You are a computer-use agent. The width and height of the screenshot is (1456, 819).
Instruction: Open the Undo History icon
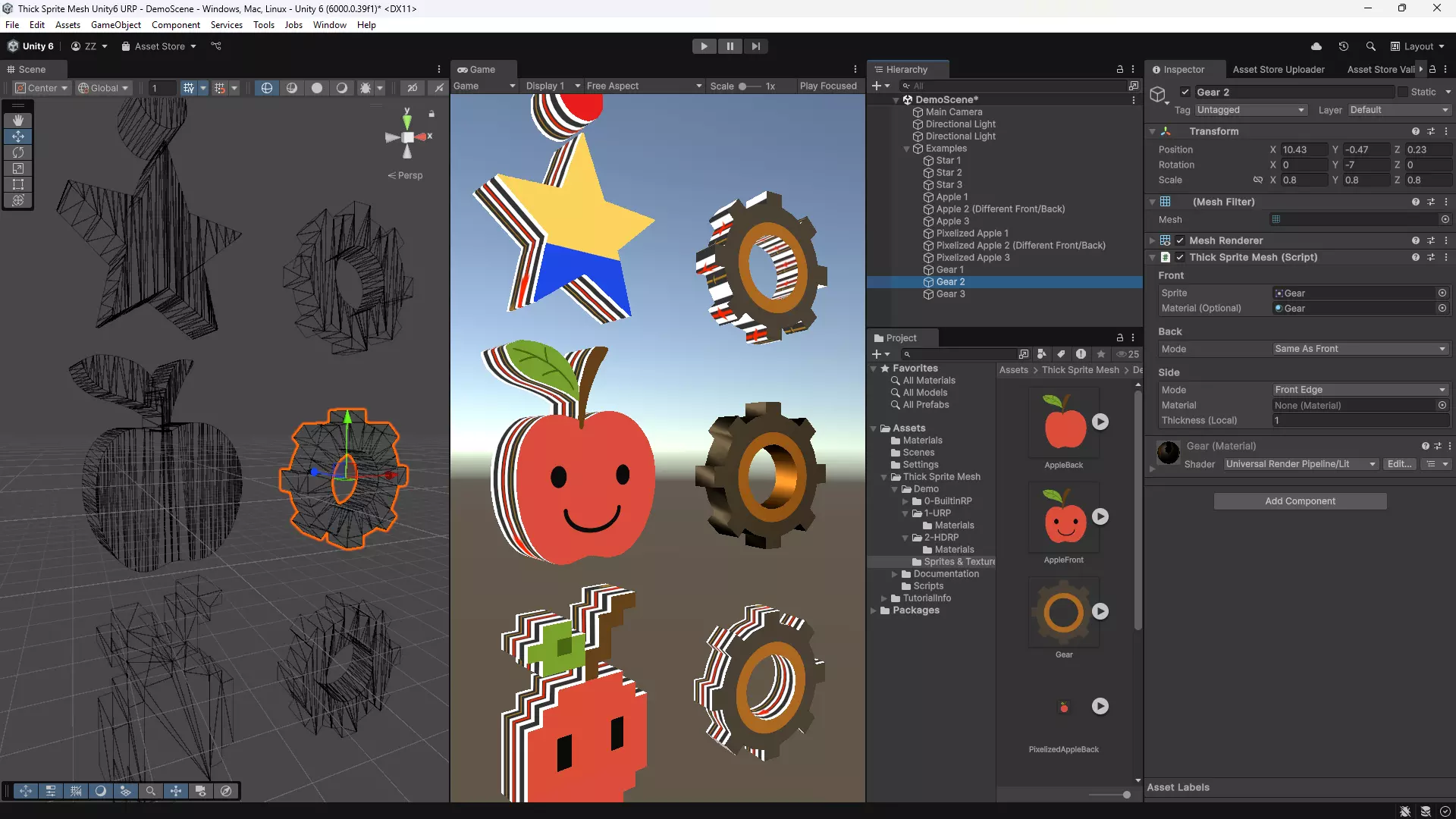pyautogui.click(x=1344, y=46)
